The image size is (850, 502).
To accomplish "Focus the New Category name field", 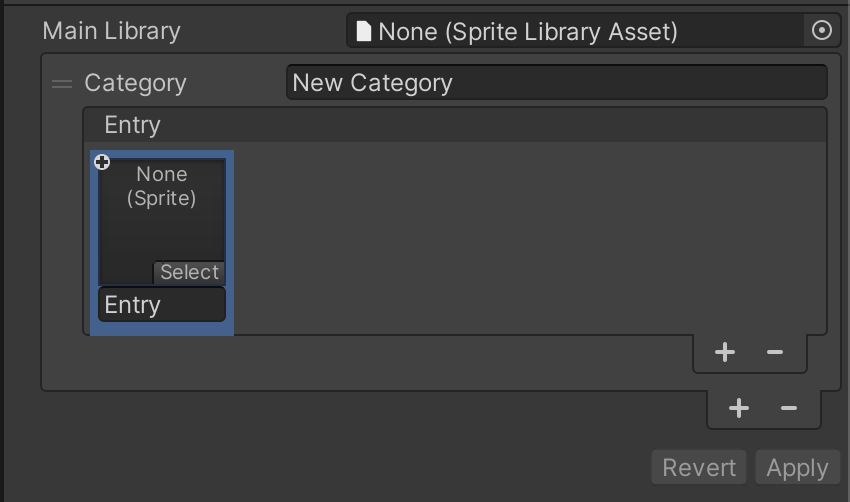I will pyautogui.click(x=556, y=83).
